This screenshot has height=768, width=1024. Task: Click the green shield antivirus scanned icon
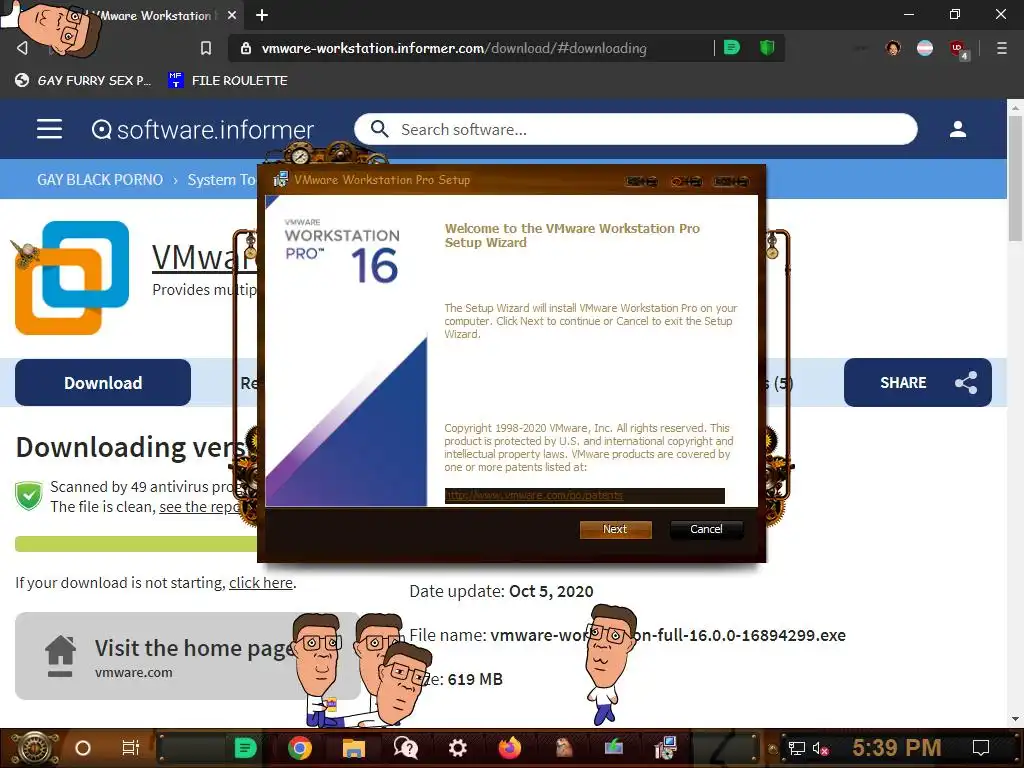[29, 496]
